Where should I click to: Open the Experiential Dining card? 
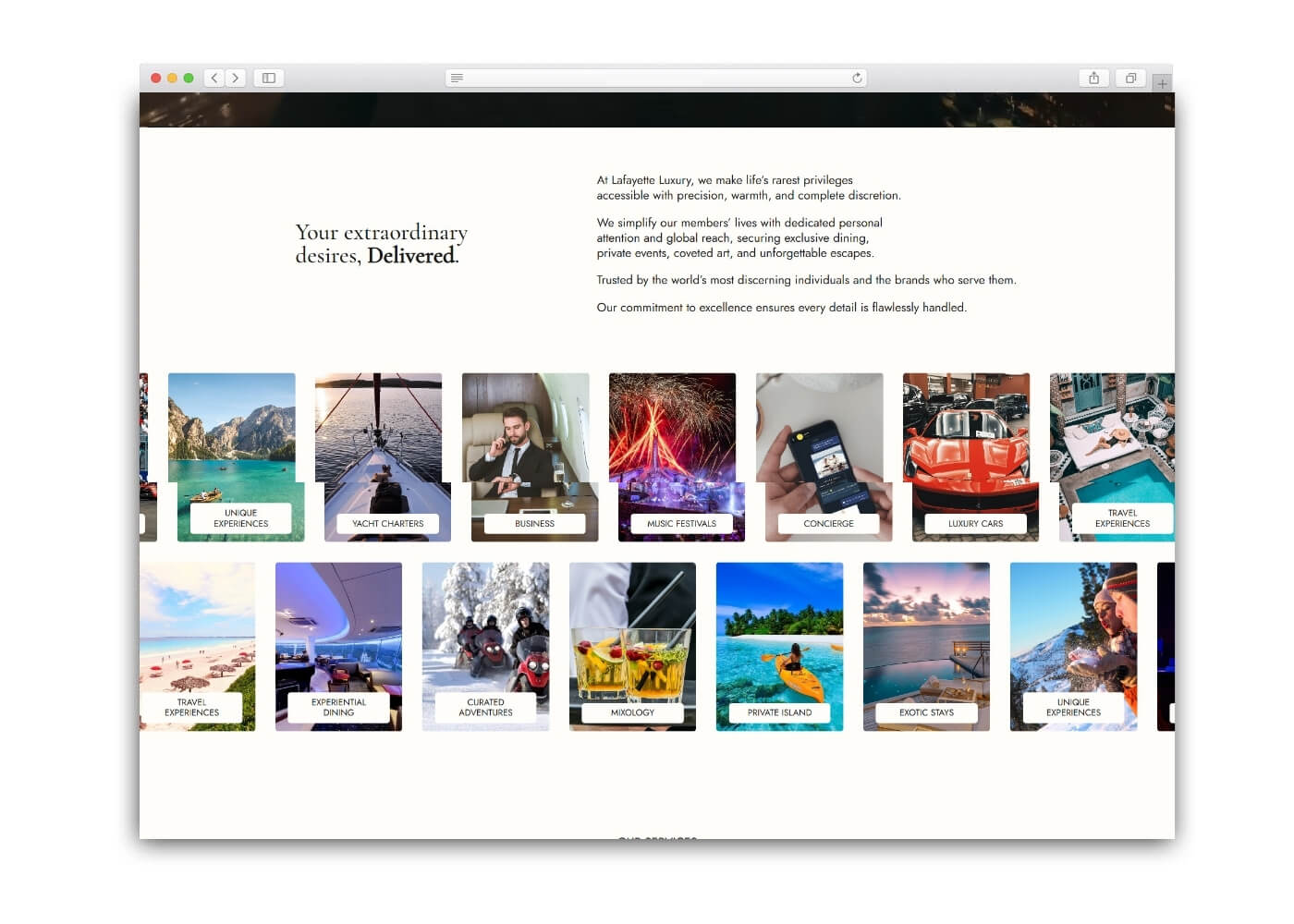click(x=338, y=646)
